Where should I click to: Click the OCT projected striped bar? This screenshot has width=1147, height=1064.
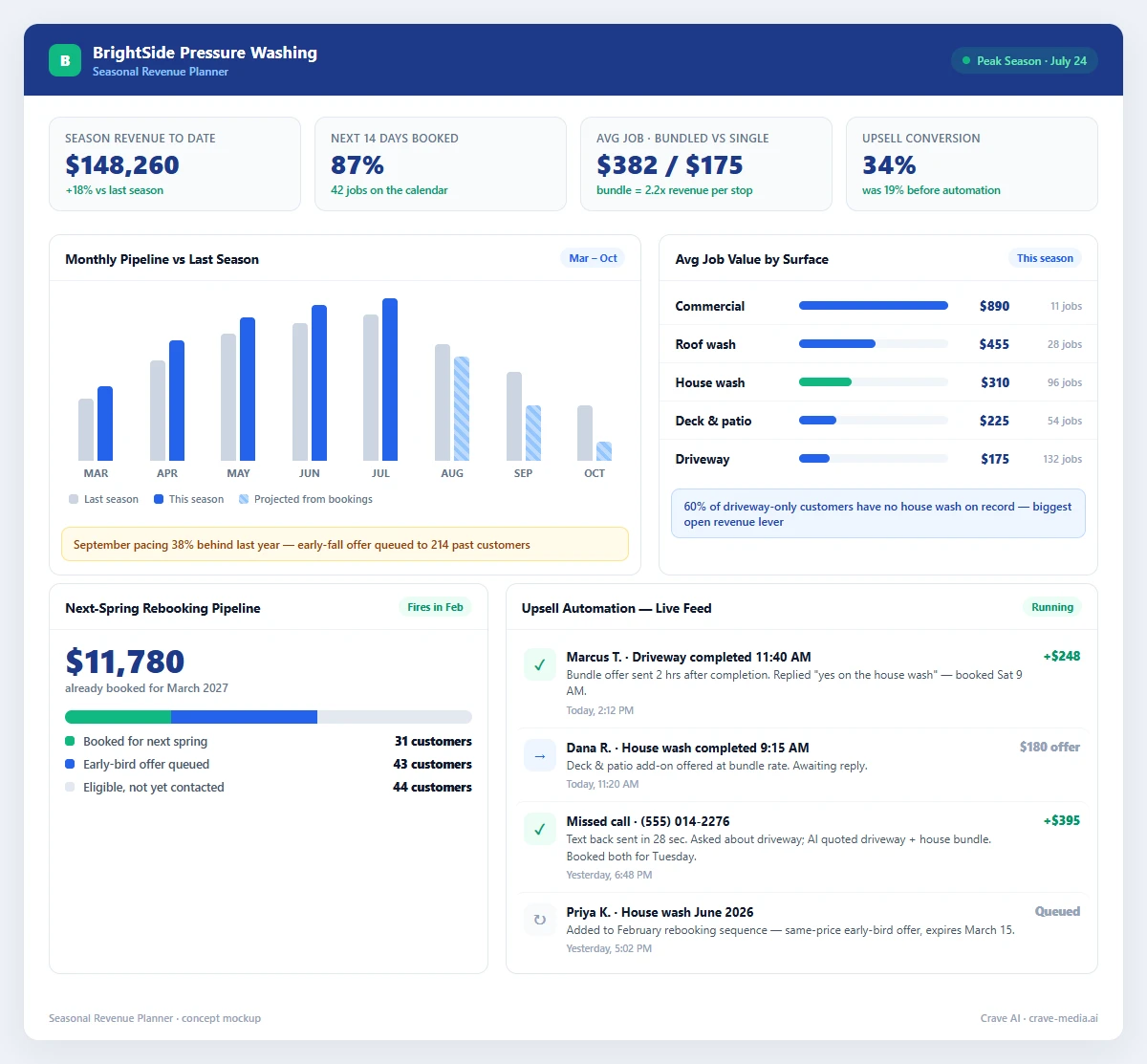(x=604, y=451)
